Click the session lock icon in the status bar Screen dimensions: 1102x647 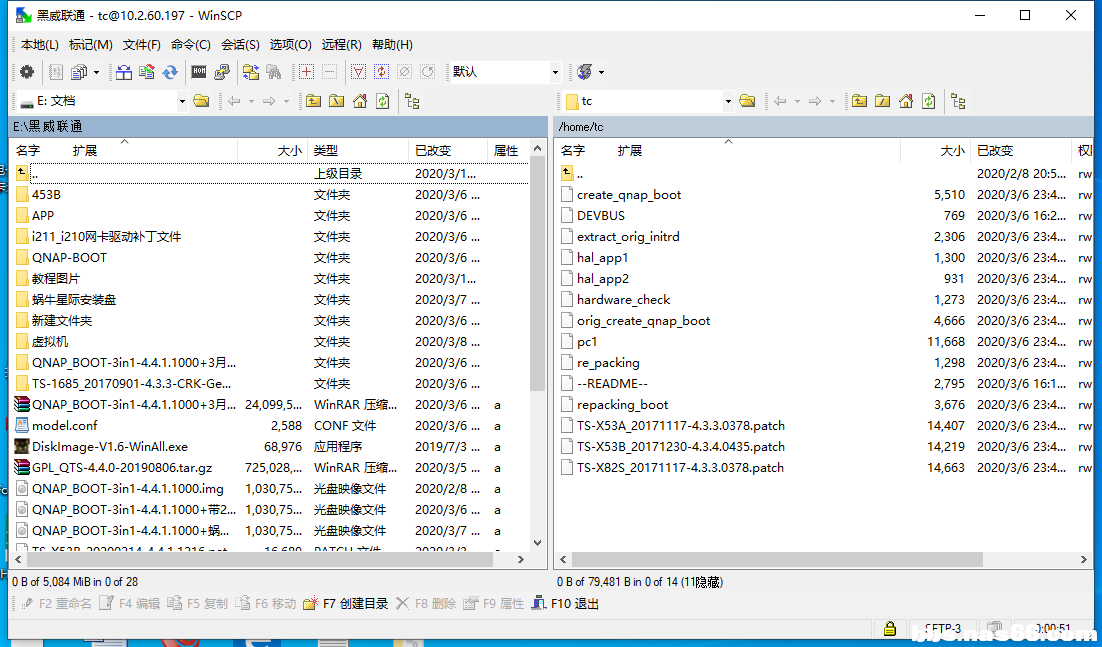point(889,628)
